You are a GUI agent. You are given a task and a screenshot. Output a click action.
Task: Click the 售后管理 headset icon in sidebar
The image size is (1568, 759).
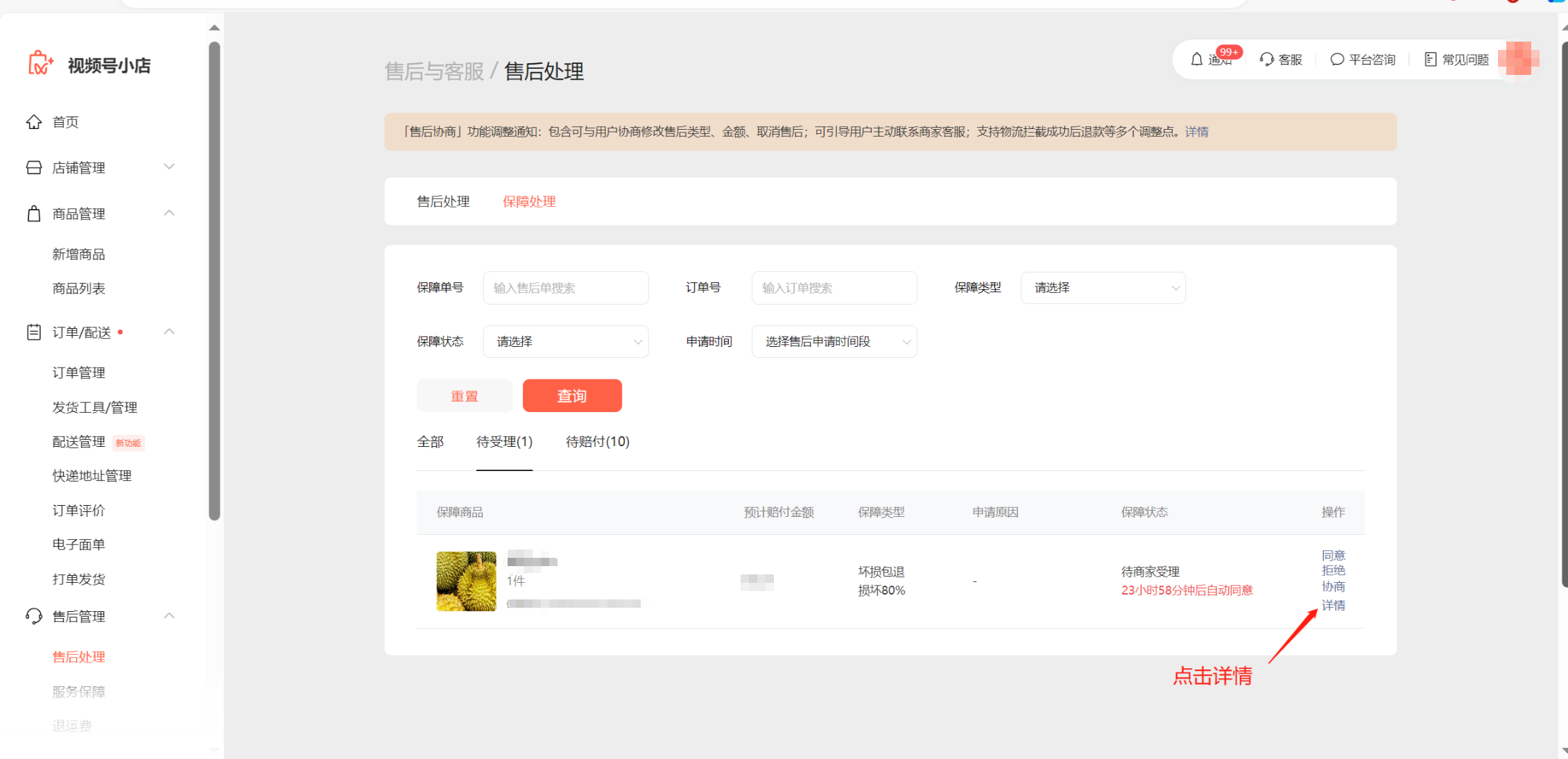[34, 616]
